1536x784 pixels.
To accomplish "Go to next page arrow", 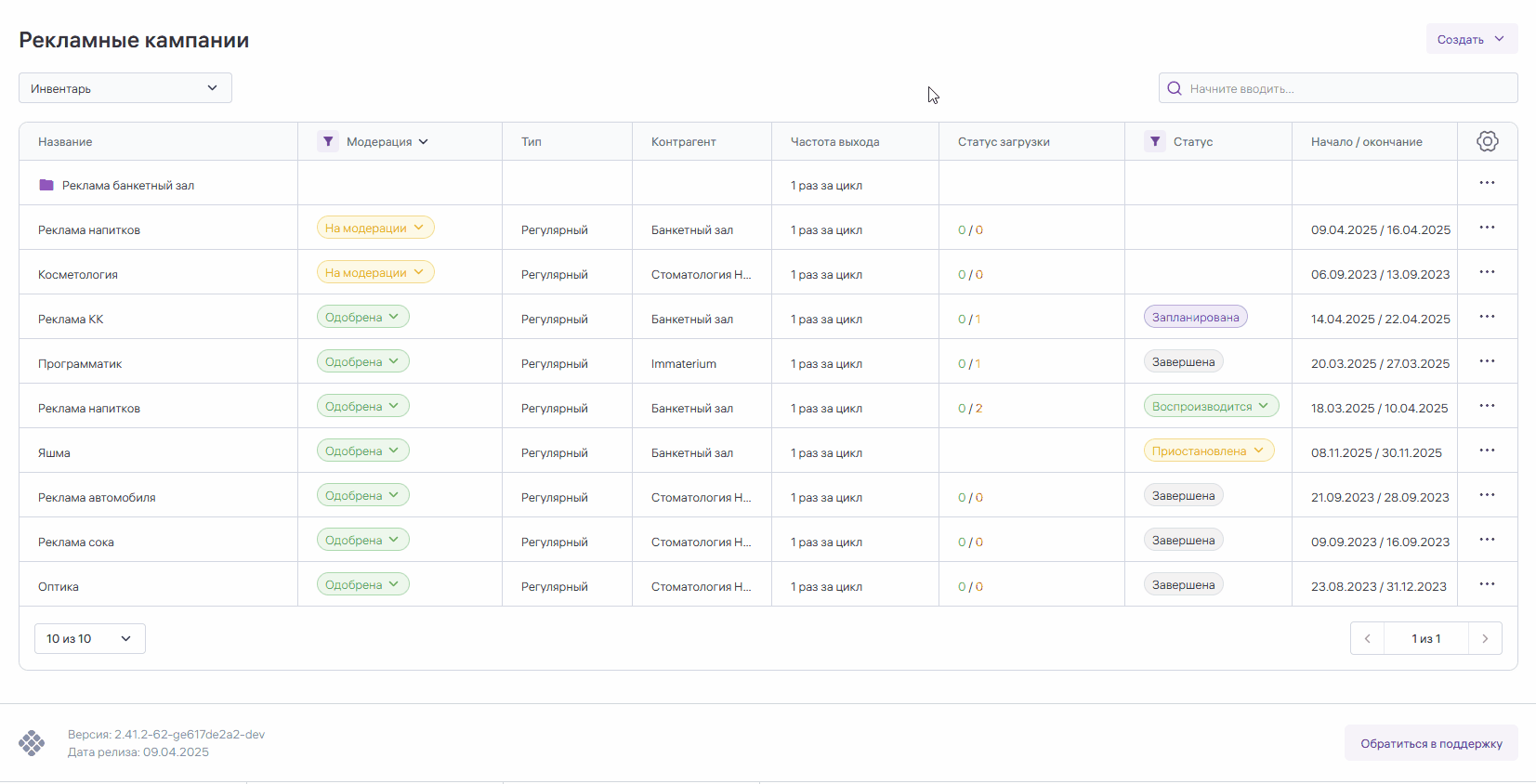I will click(x=1485, y=638).
